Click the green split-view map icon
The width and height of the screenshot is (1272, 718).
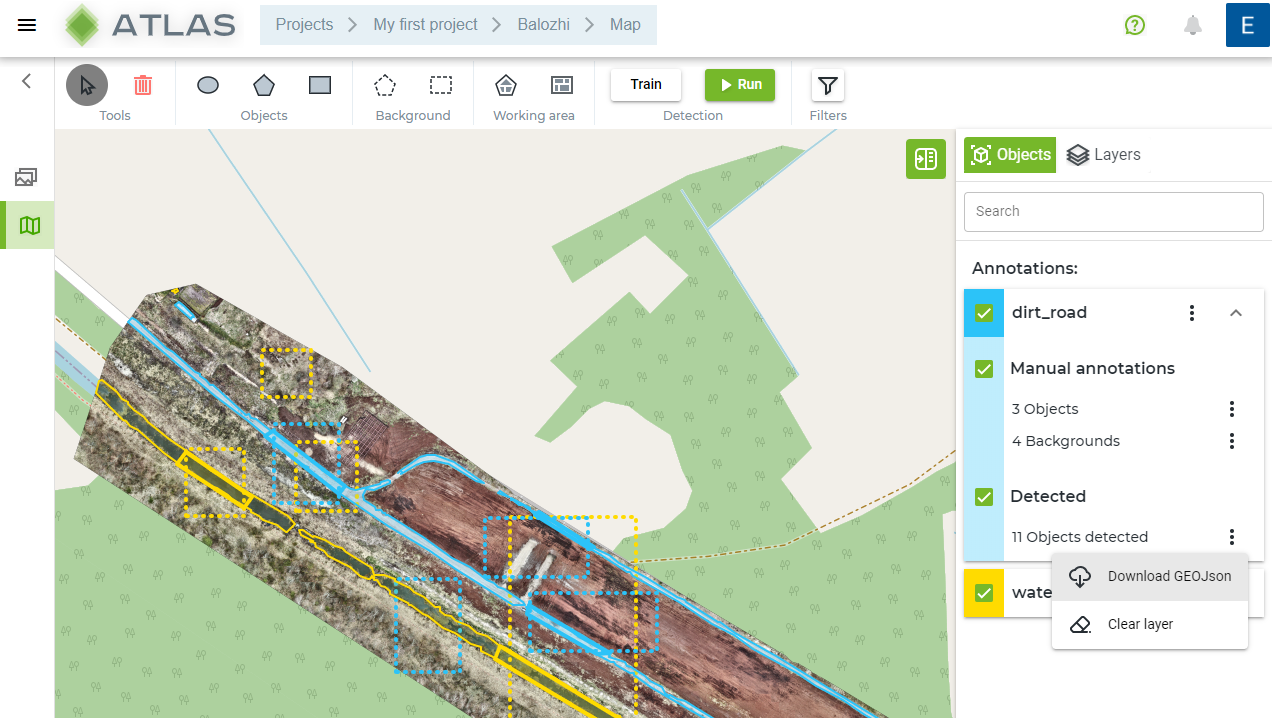[926, 159]
